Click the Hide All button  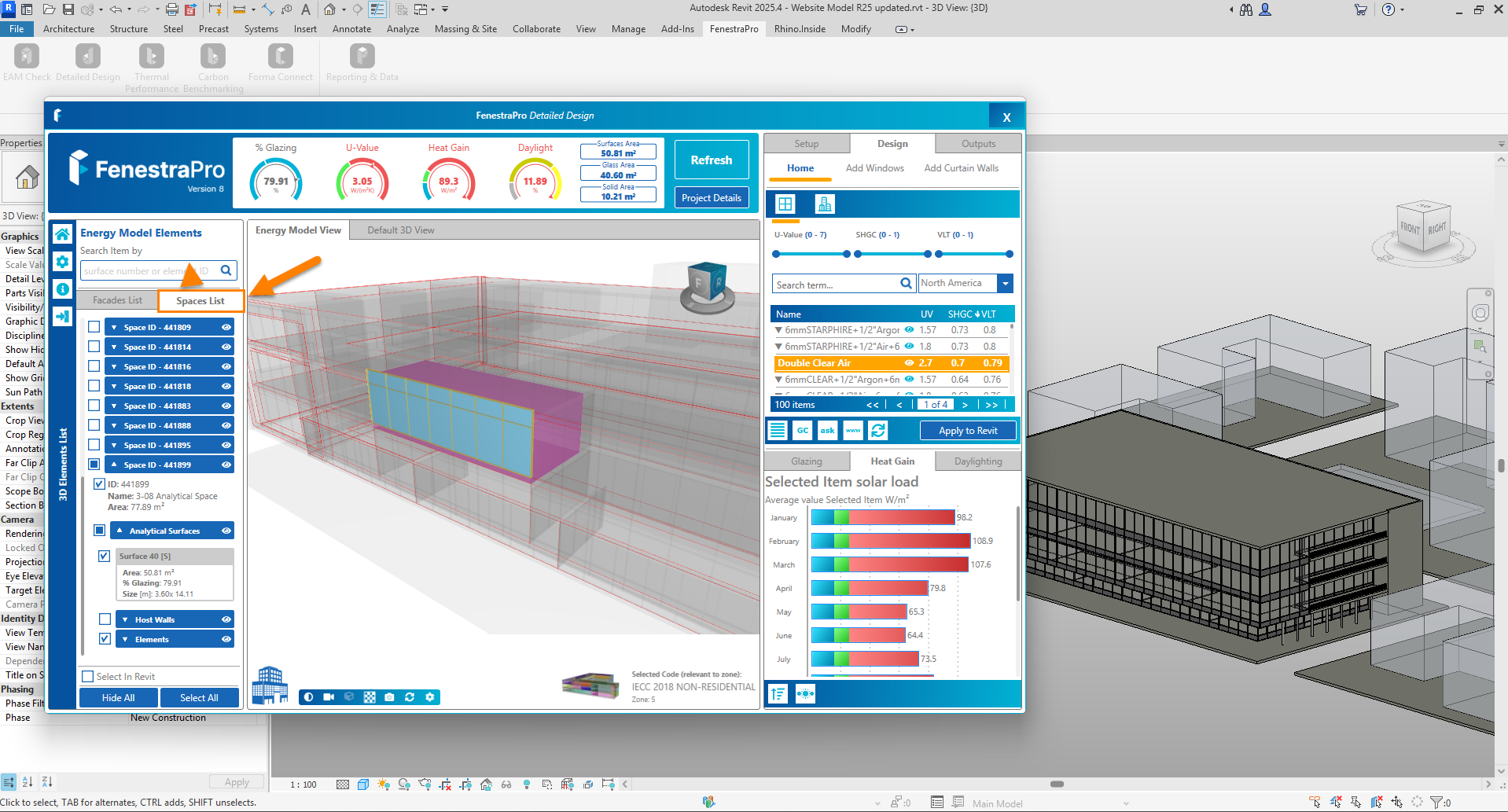pos(119,697)
